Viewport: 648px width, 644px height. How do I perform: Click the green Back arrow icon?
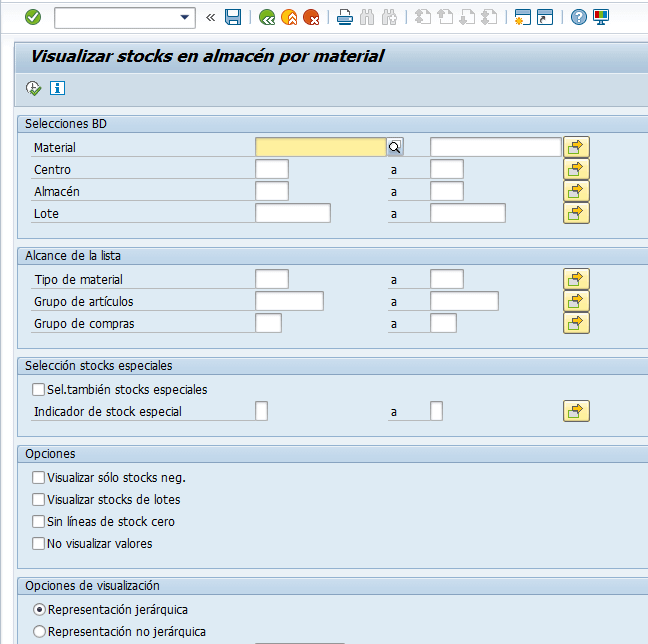[266, 17]
